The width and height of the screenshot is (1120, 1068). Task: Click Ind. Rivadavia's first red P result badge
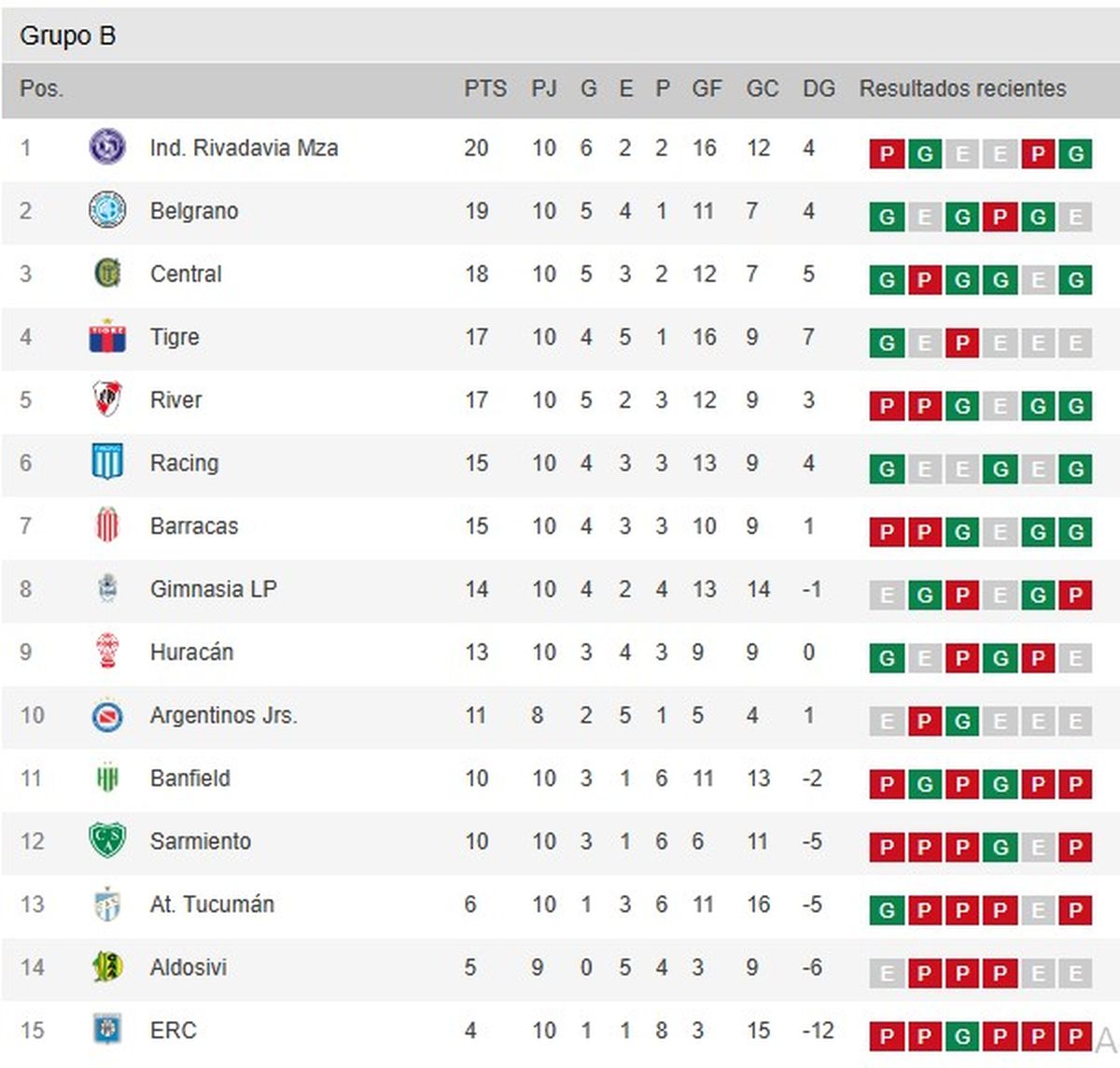[x=887, y=154]
